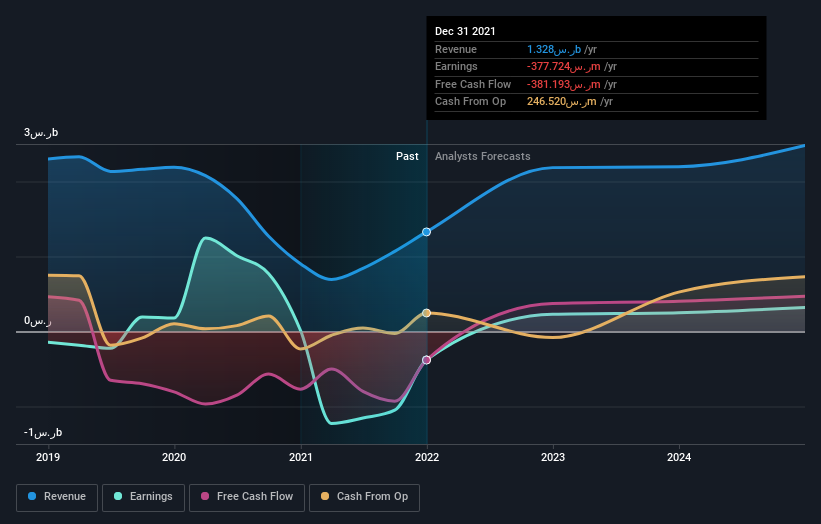
Task: Click the 2024 x-axis label
Action: point(679,458)
